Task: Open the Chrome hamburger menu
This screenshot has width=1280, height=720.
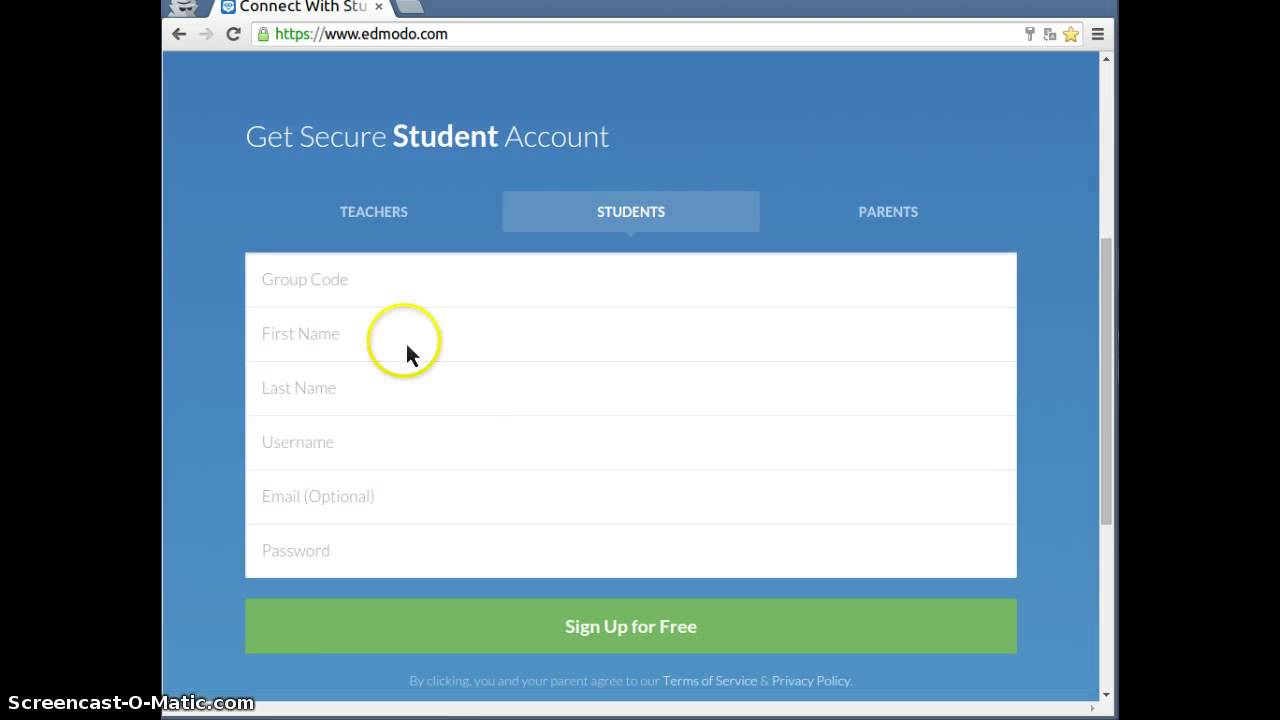Action: (1097, 34)
